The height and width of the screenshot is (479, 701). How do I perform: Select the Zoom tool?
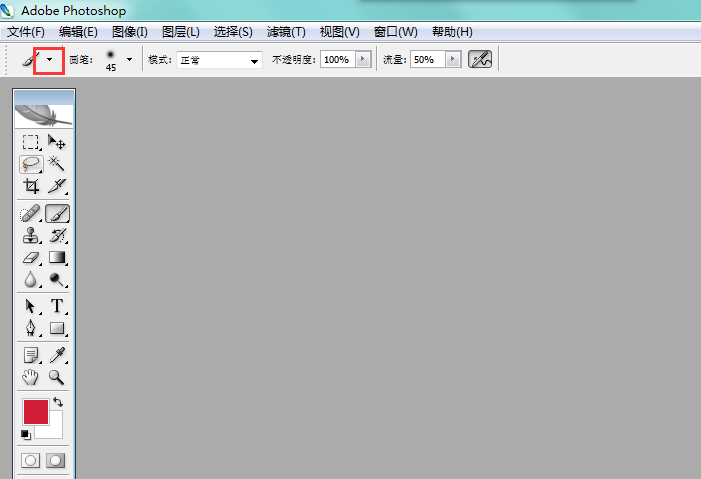57,377
